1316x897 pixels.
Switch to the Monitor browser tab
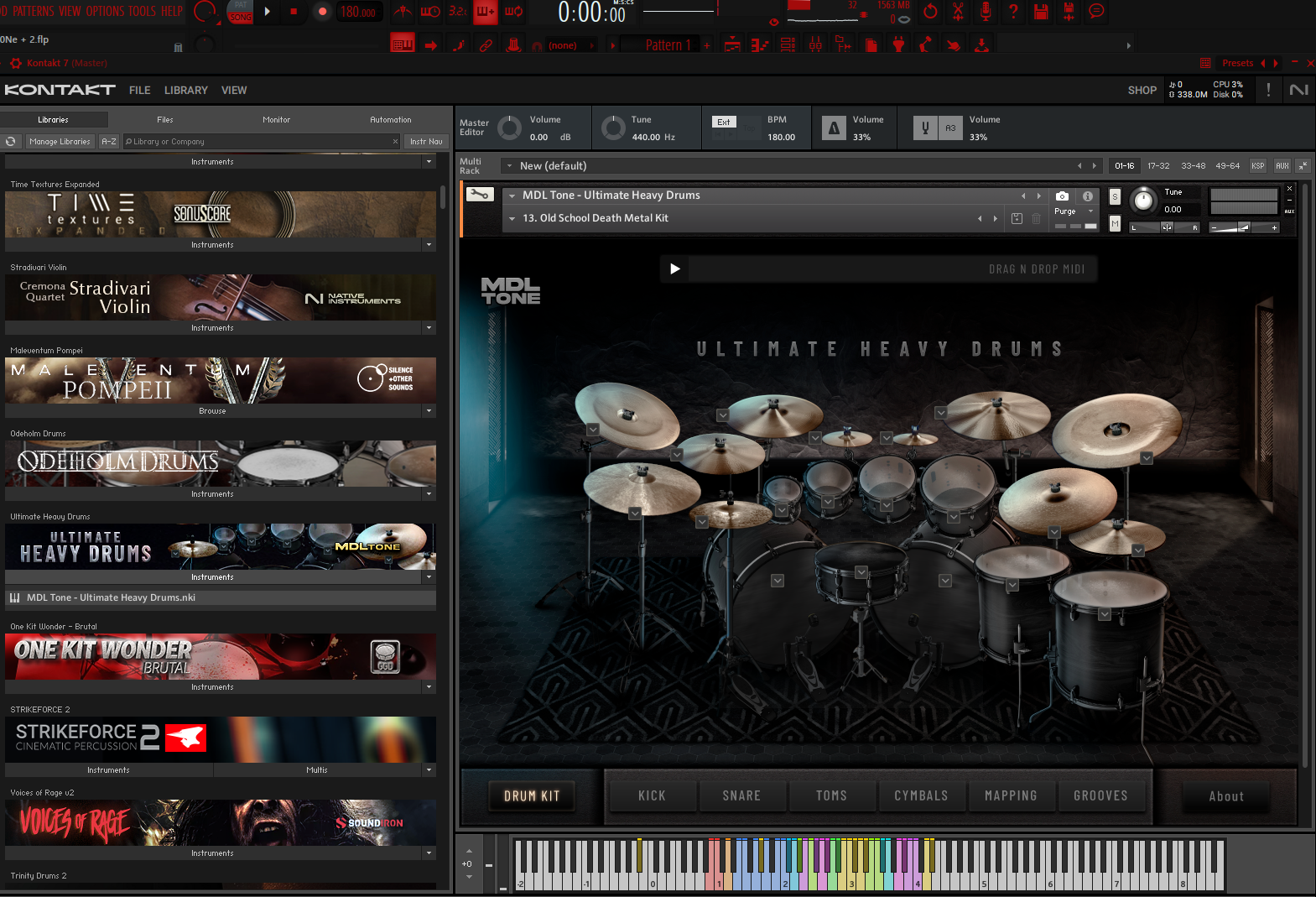pyautogui.click(x=276, y=120)
